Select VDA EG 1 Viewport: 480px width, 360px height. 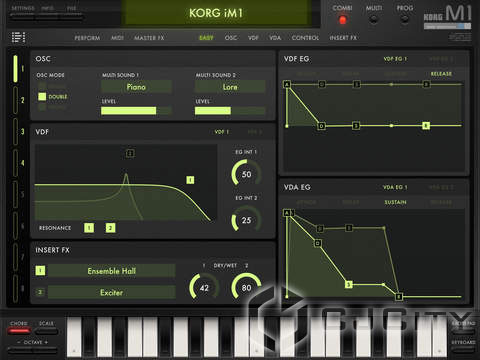coord(395,187)
